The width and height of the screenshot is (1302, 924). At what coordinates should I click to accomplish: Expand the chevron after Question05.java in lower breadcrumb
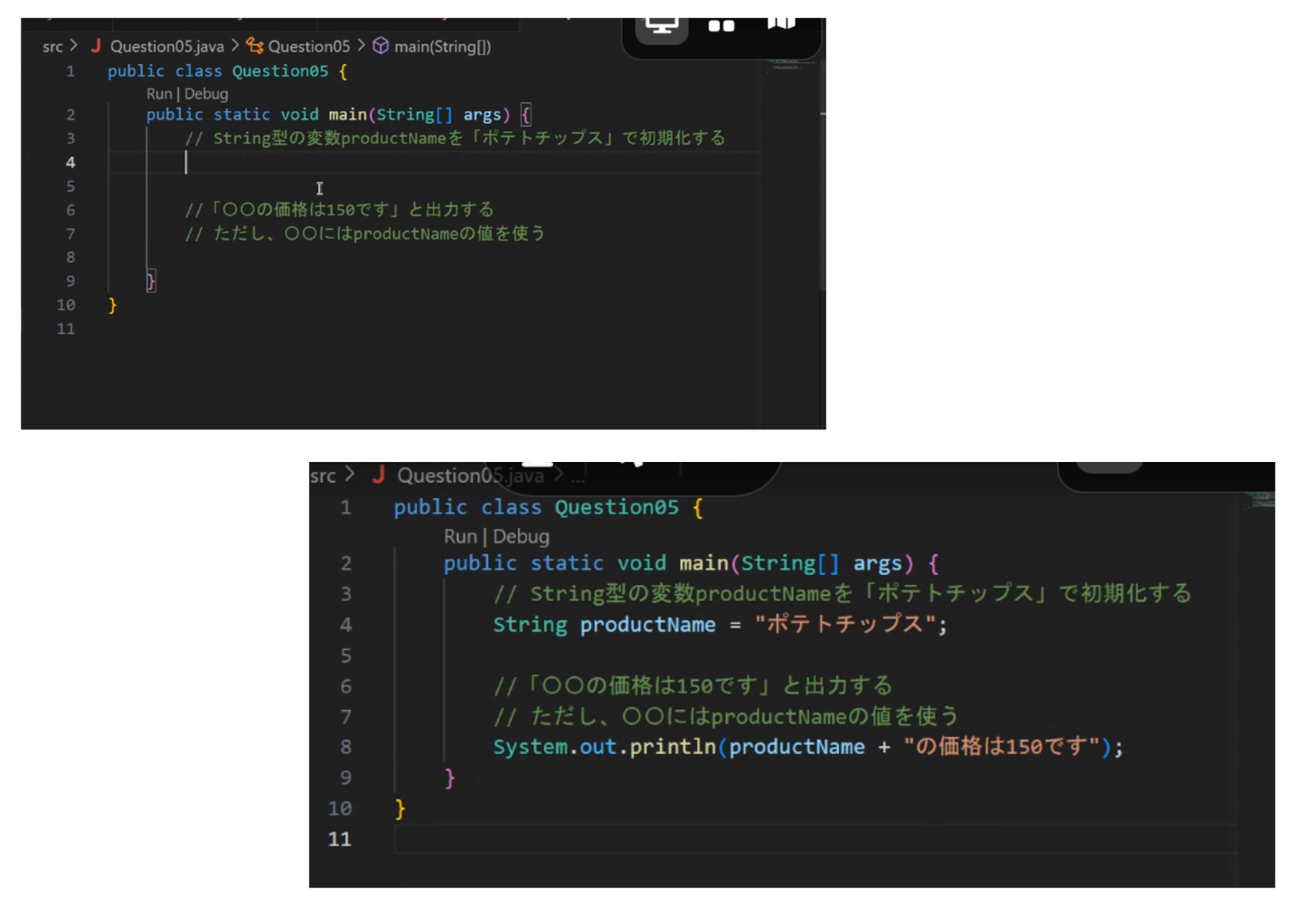pos(558,475)
